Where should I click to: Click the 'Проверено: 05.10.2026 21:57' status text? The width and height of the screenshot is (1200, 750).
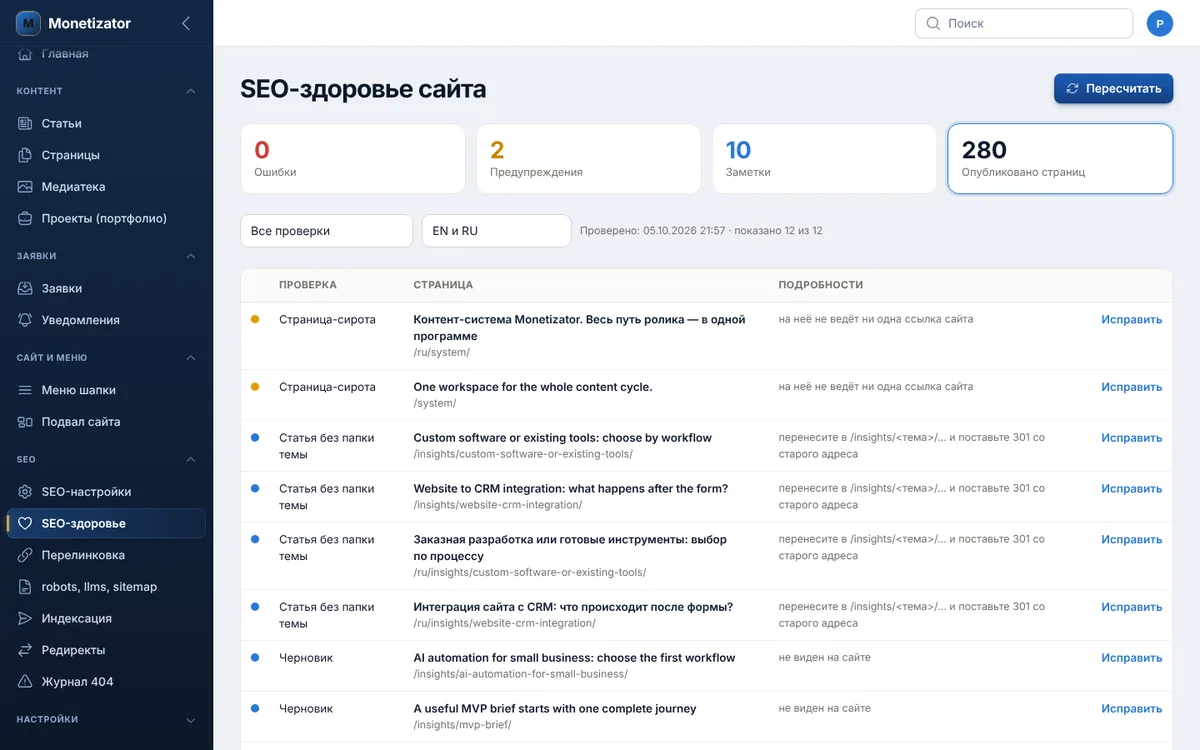pos(653,231)
